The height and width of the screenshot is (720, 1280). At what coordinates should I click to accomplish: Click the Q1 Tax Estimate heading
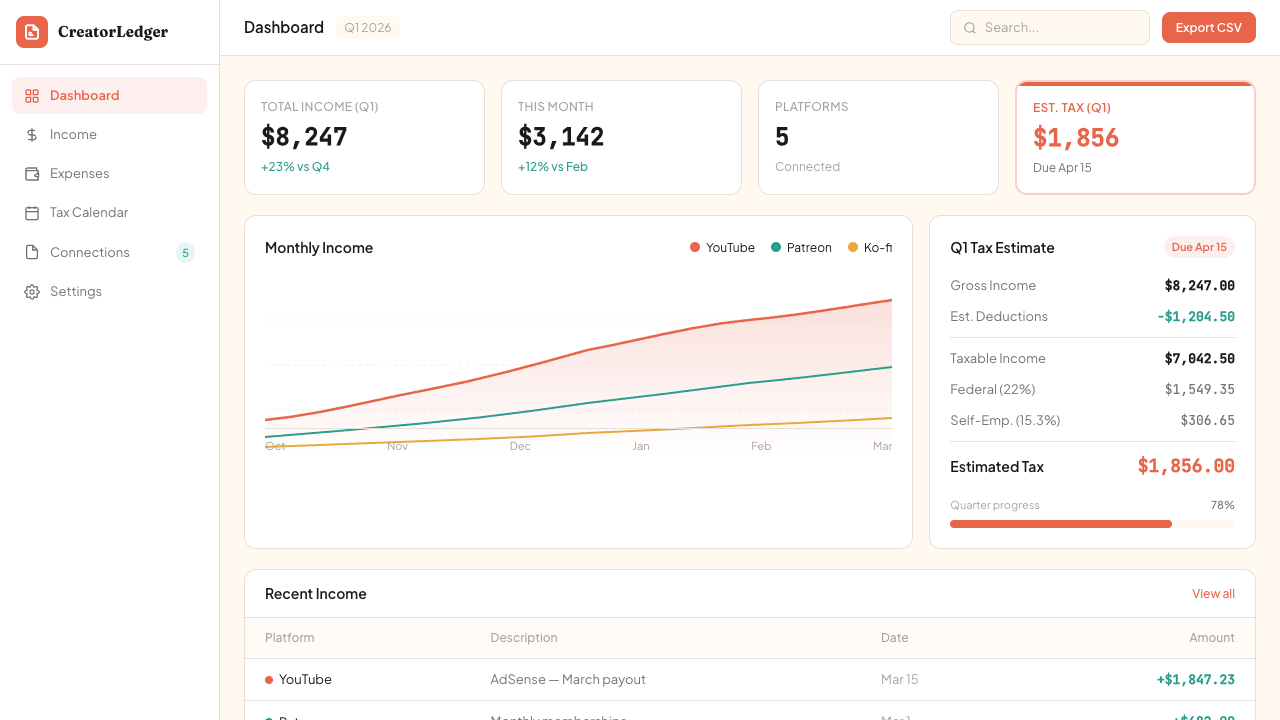click(1002, 248)
